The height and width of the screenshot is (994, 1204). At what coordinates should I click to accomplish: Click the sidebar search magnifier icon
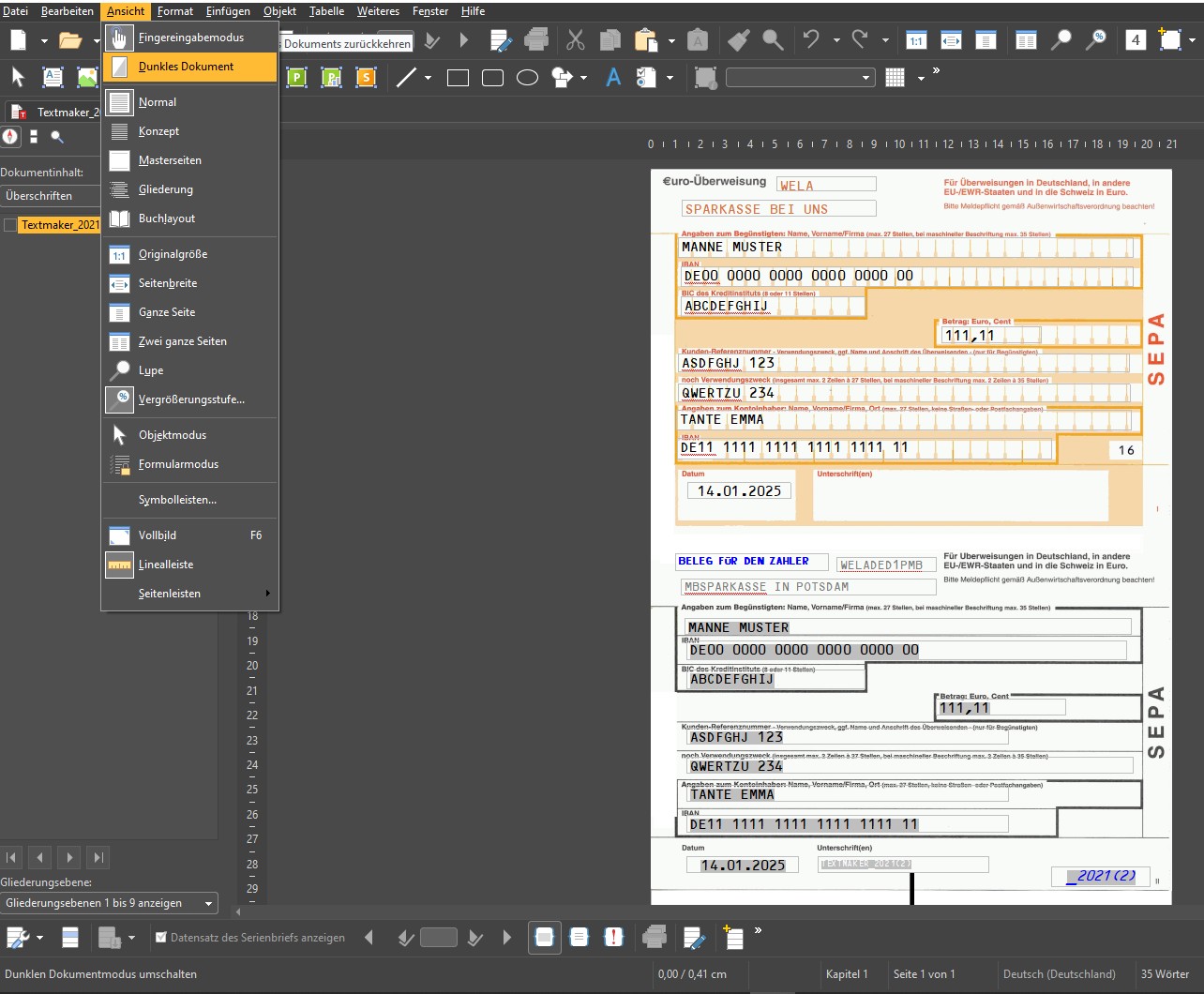pyautogui.click(x=57, y=137)
